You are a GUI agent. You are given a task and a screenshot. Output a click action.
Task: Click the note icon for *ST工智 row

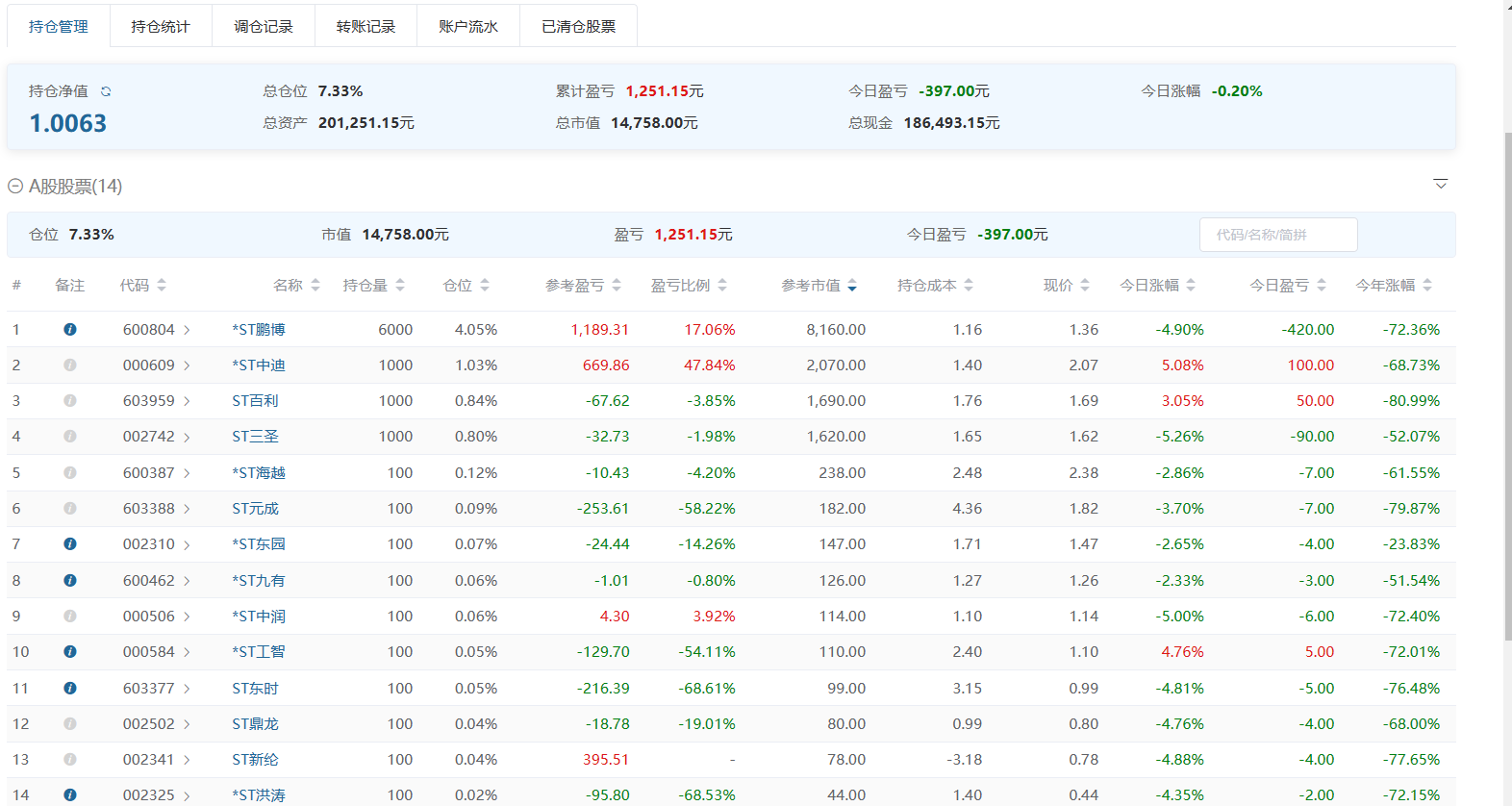[x=70, y=652]
